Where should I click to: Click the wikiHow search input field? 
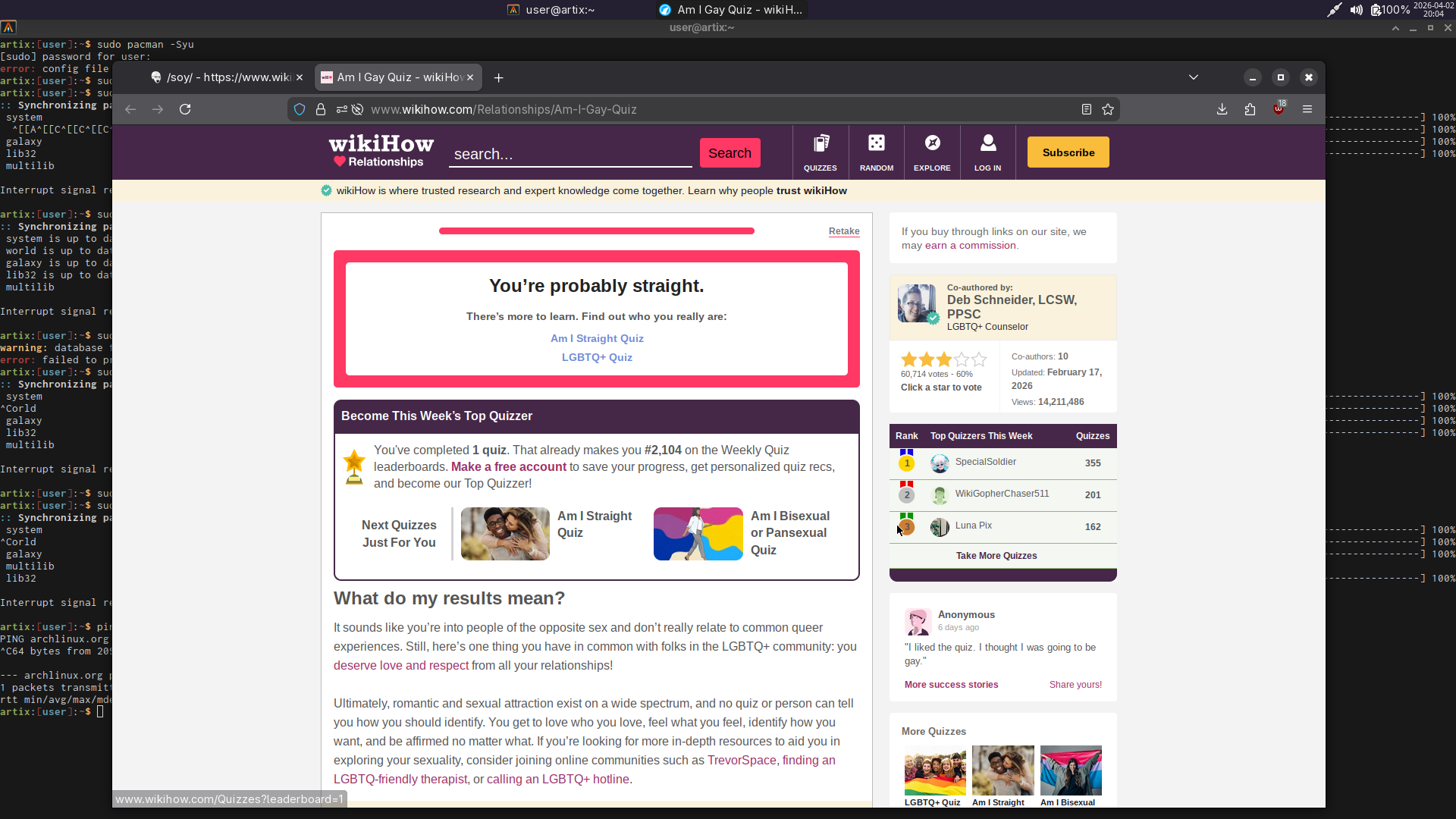coord(570,154)
